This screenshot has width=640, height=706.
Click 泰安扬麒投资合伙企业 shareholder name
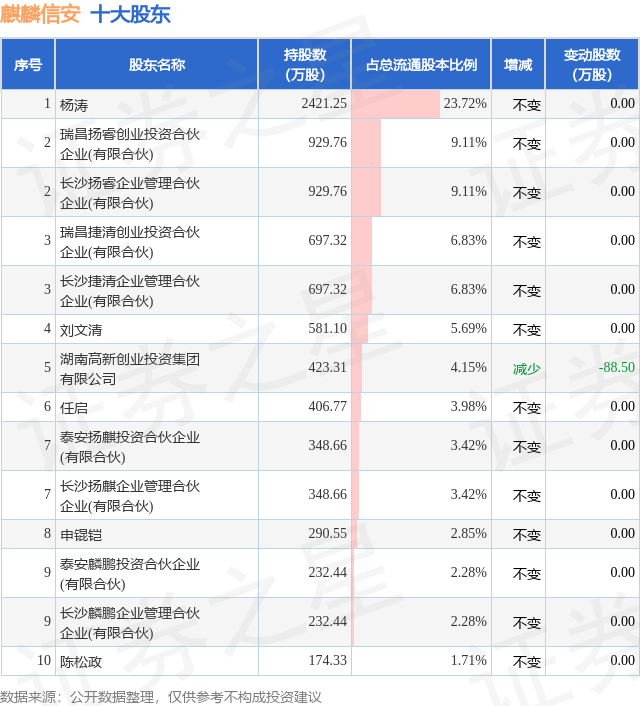pyautogui.click(x=130, y=447)
